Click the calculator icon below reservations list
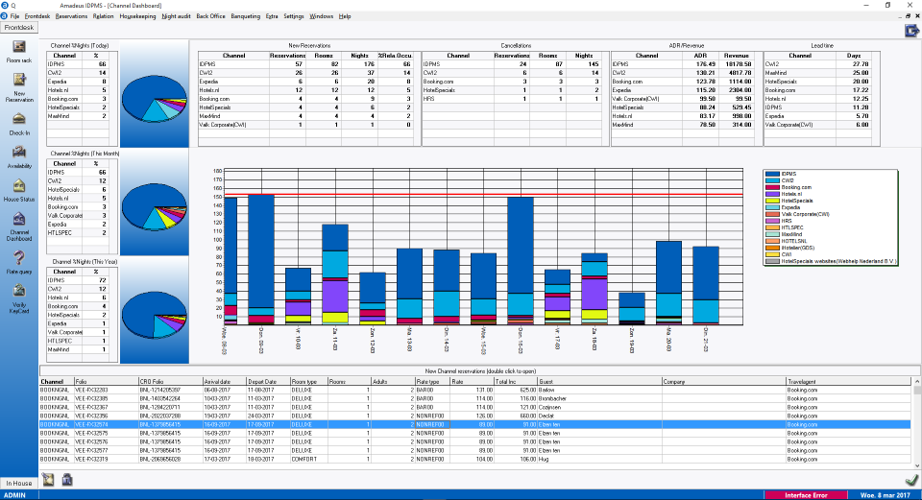Screen dimensions: 922x500 (x=67, y=480)
